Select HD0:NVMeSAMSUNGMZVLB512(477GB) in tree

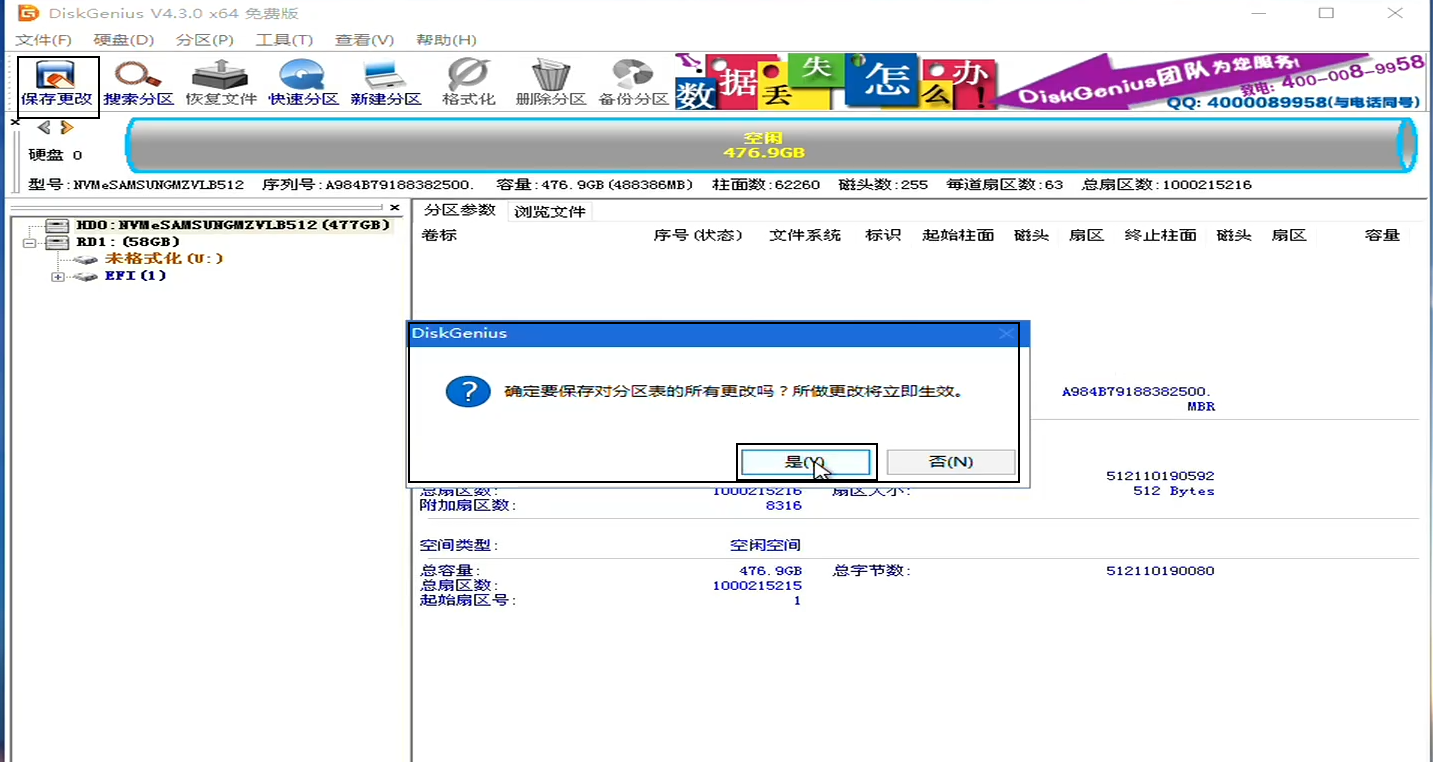pyautogui.click(x=233, y=226)
